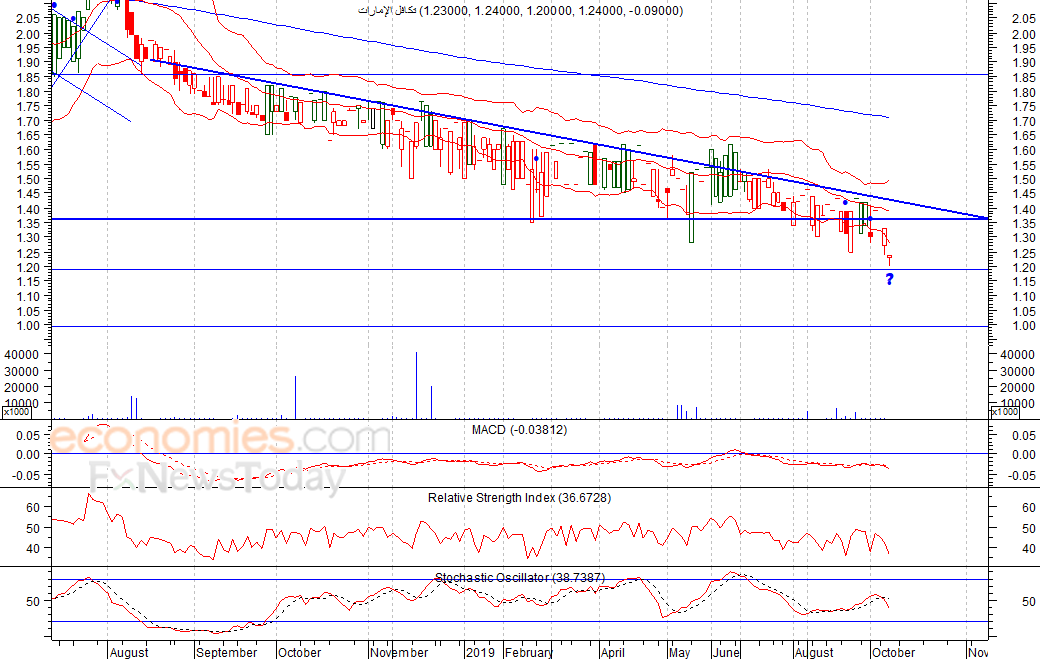Click the 1.20 price label on the left axis

point(28,267)
